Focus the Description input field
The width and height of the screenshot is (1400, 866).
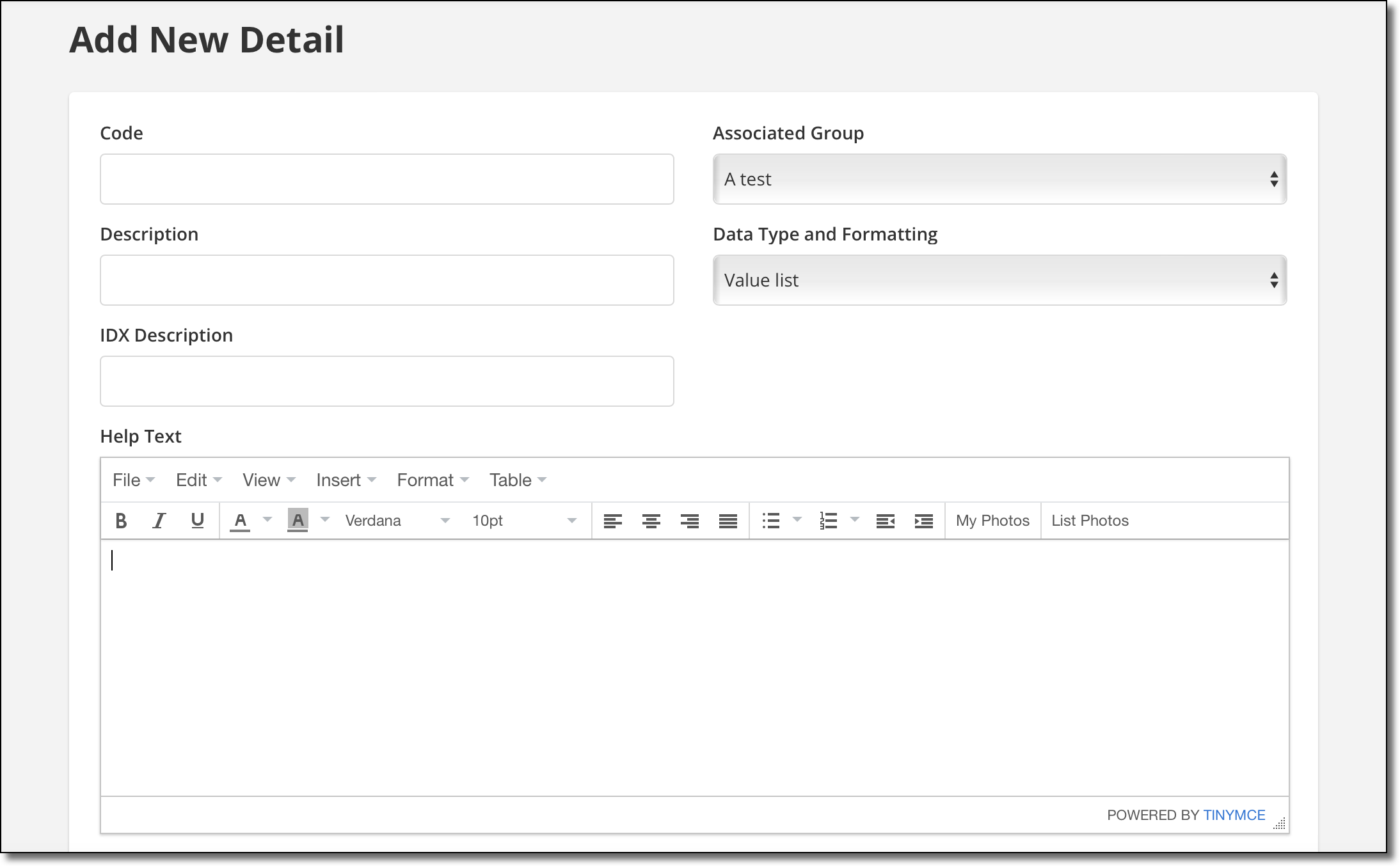click(x=387, y=280)
